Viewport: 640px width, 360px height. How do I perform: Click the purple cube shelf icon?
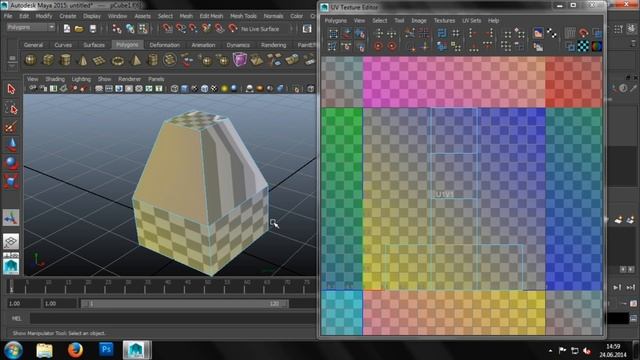[240, 60]
